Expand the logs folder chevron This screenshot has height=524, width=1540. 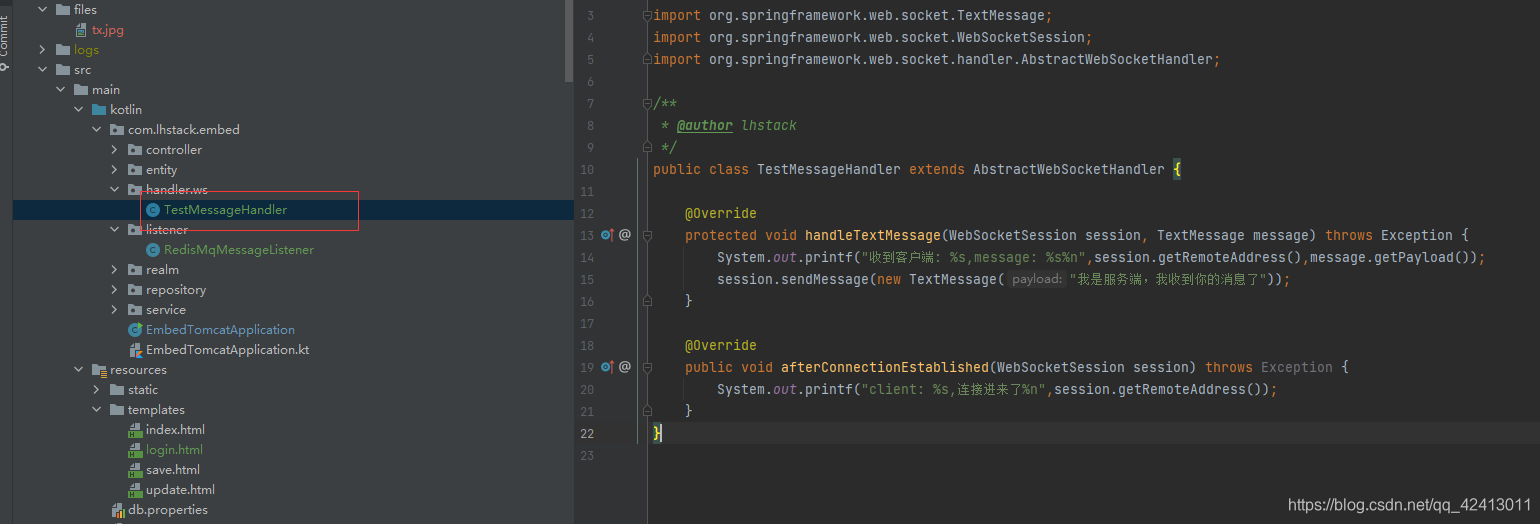[x=42, y=49]
